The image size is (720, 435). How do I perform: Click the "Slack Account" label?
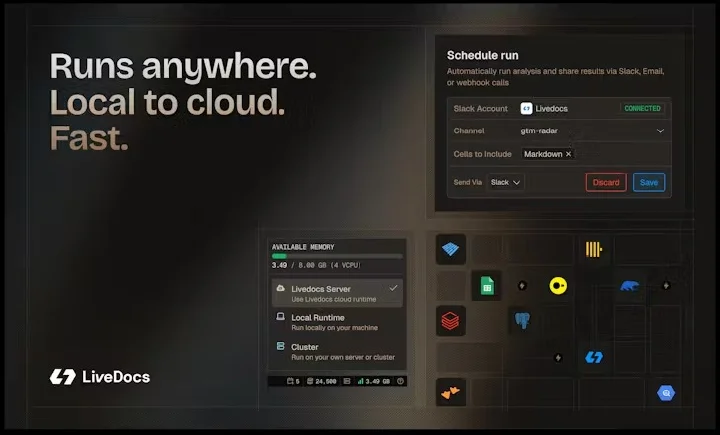click(x=480, y=108)
